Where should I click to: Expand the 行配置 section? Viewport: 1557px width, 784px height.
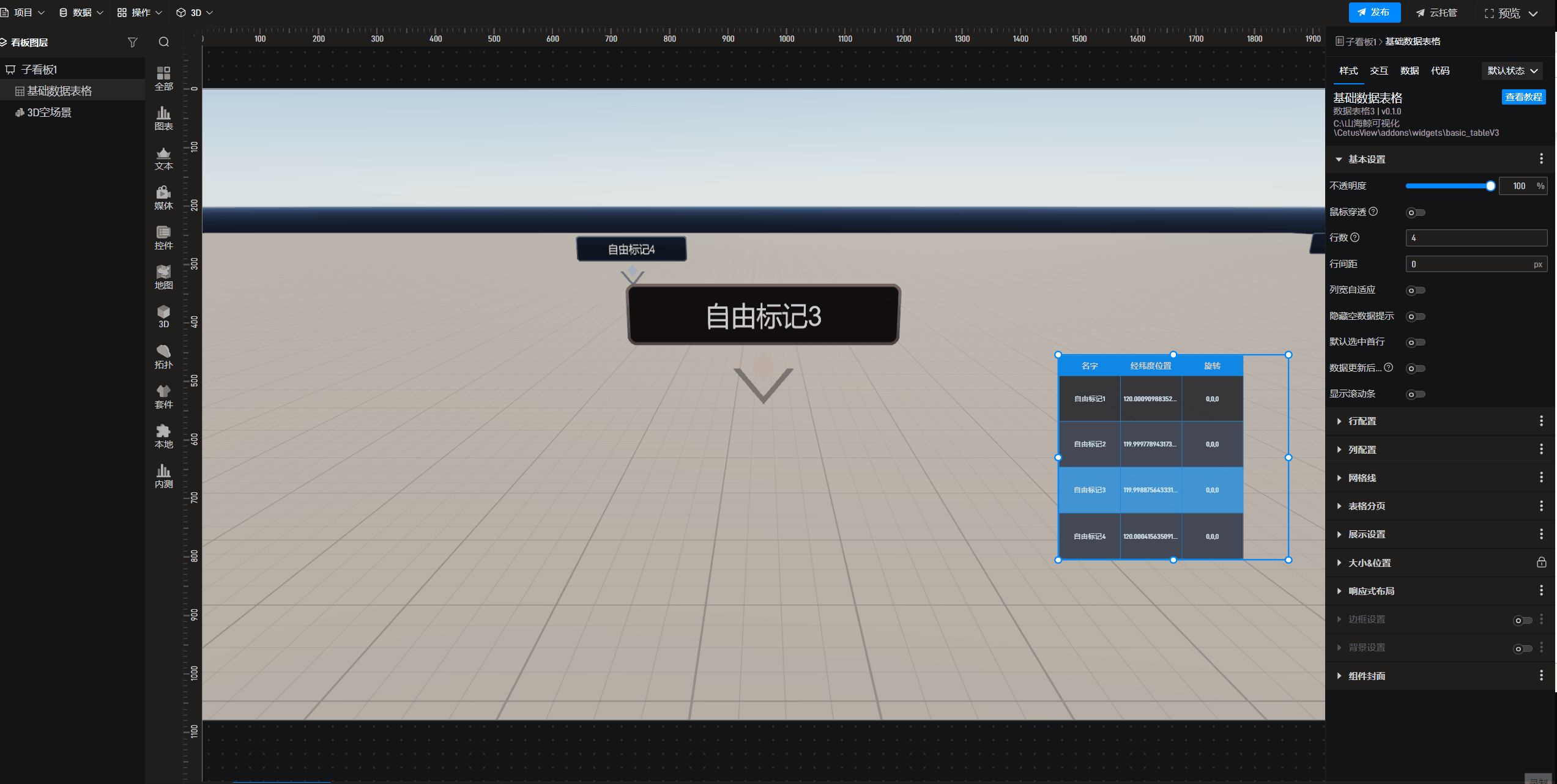click(1362, 421)
